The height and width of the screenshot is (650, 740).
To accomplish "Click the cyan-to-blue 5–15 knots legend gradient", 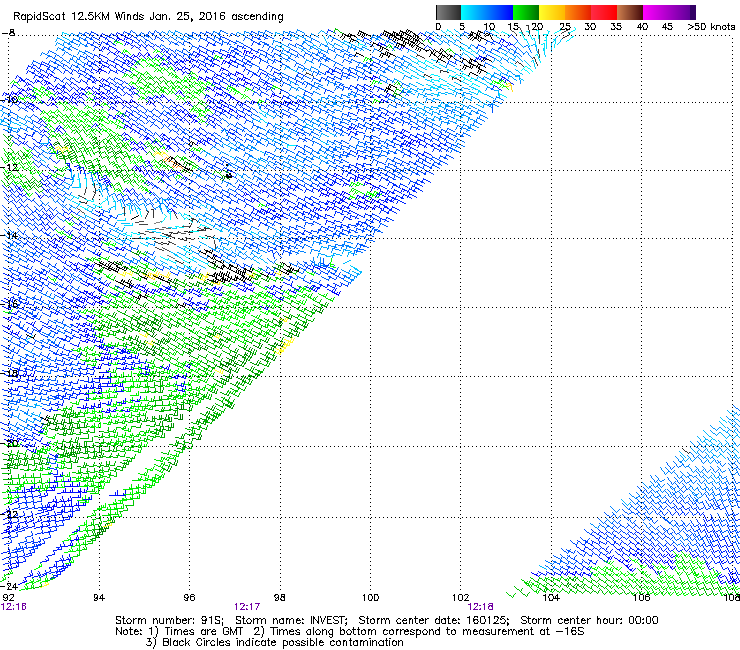I will click(x=487, y=12).
